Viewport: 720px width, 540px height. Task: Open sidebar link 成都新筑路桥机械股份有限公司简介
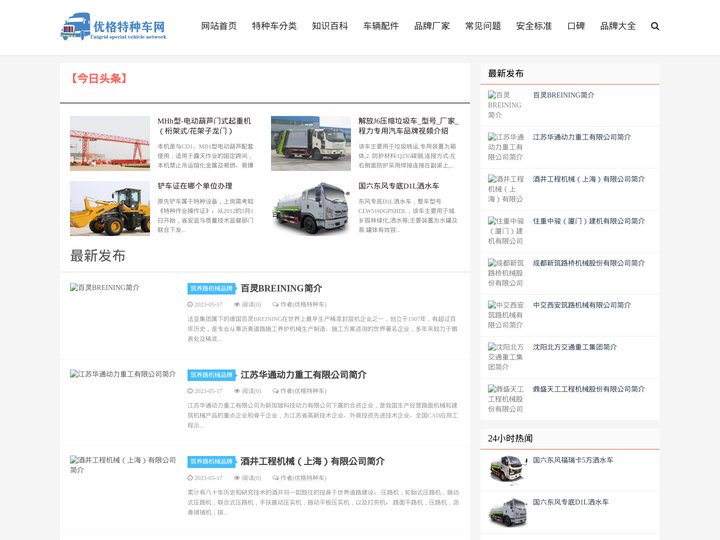[589, 263]
